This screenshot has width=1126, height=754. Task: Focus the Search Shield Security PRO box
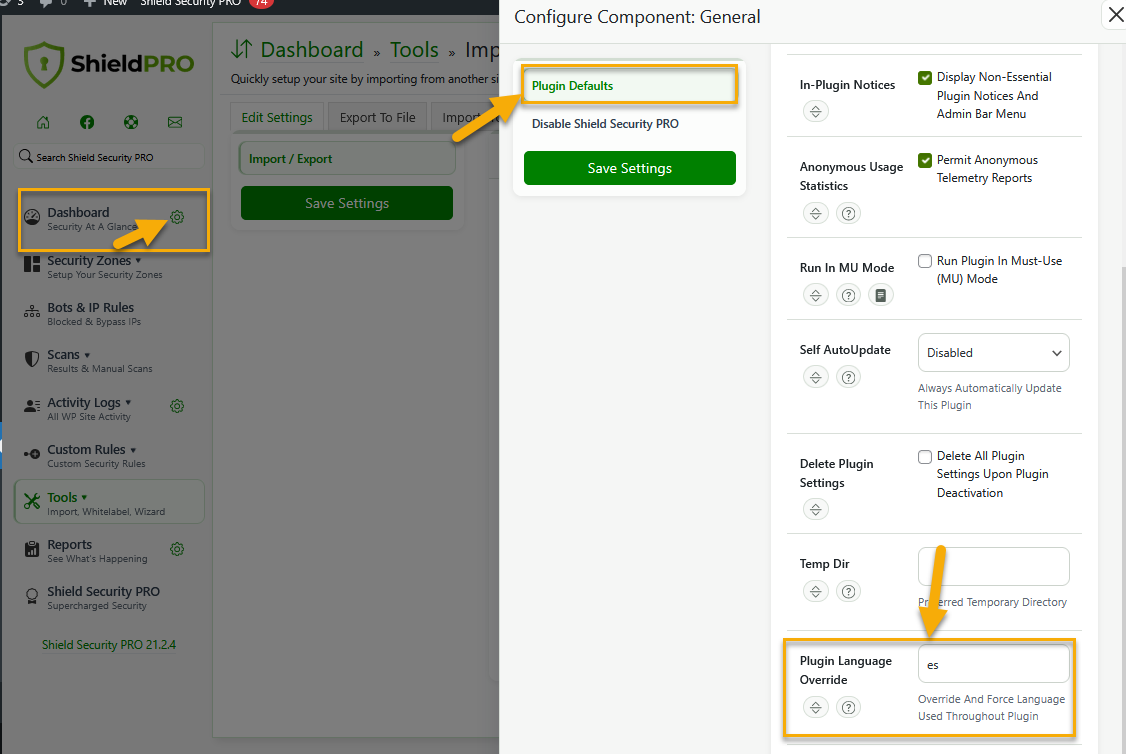(x=109, y=157)
